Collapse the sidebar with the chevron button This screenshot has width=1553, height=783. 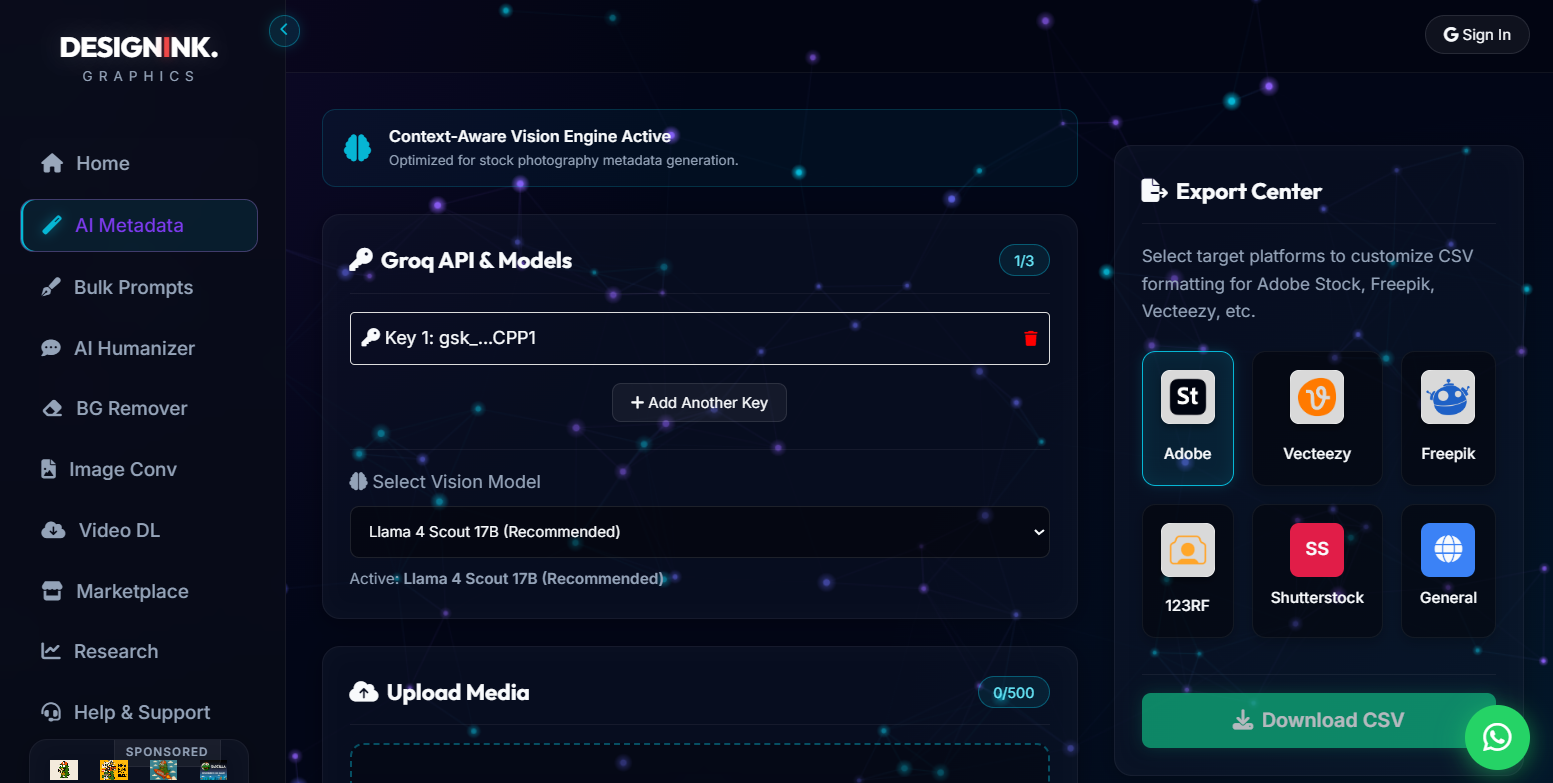(x=284, y=31)
